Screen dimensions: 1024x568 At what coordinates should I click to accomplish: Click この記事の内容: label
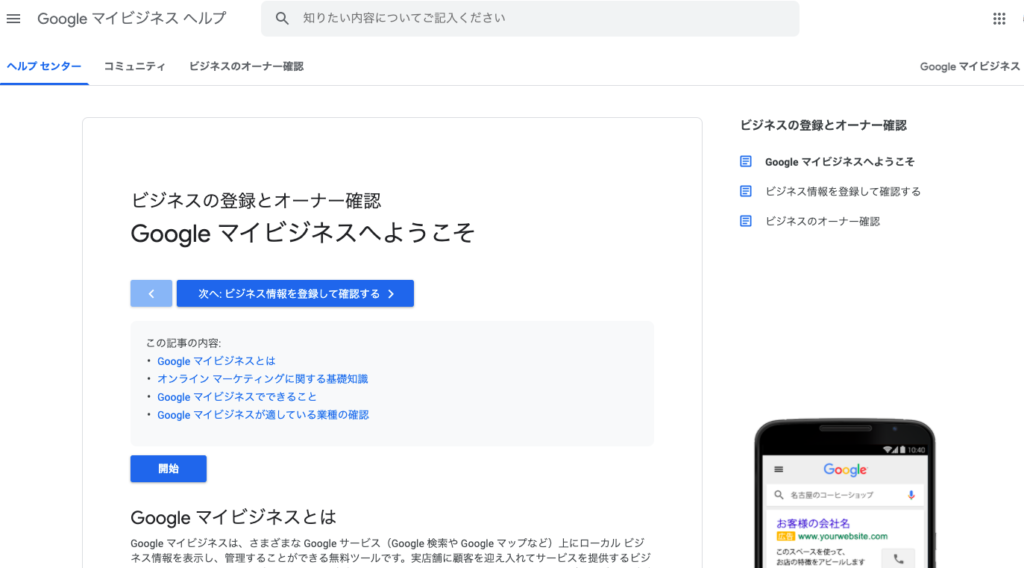coord(184,343)
